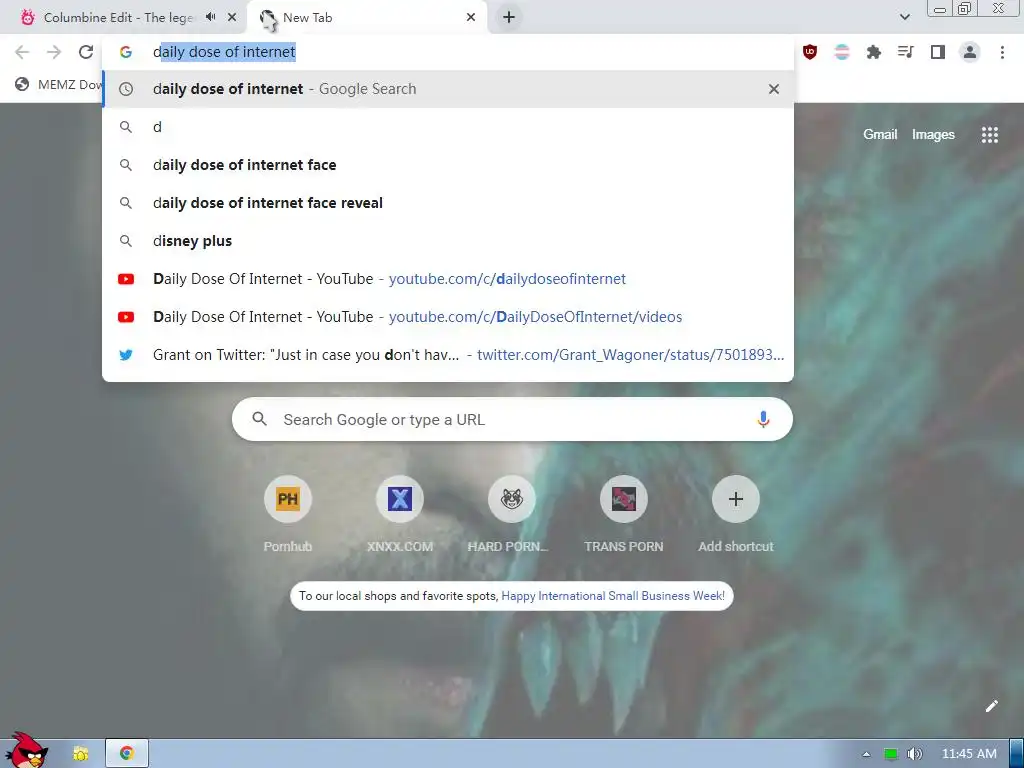This screenshot has width=1024, height=768.
Task: Pick daily dose of internet face reveal suggestion
Action: (x=448, y=202)
